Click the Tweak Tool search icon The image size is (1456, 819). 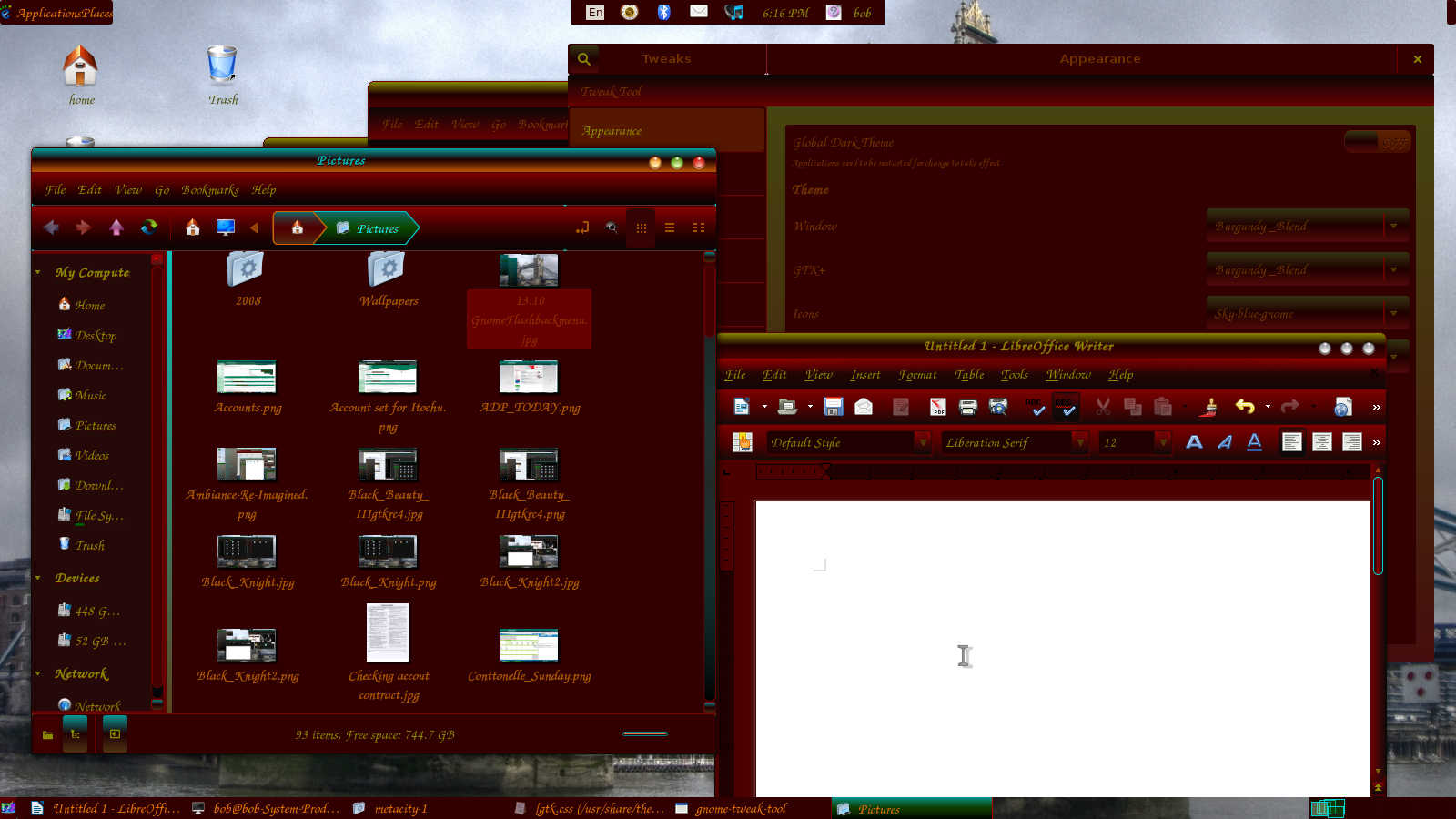584,59
